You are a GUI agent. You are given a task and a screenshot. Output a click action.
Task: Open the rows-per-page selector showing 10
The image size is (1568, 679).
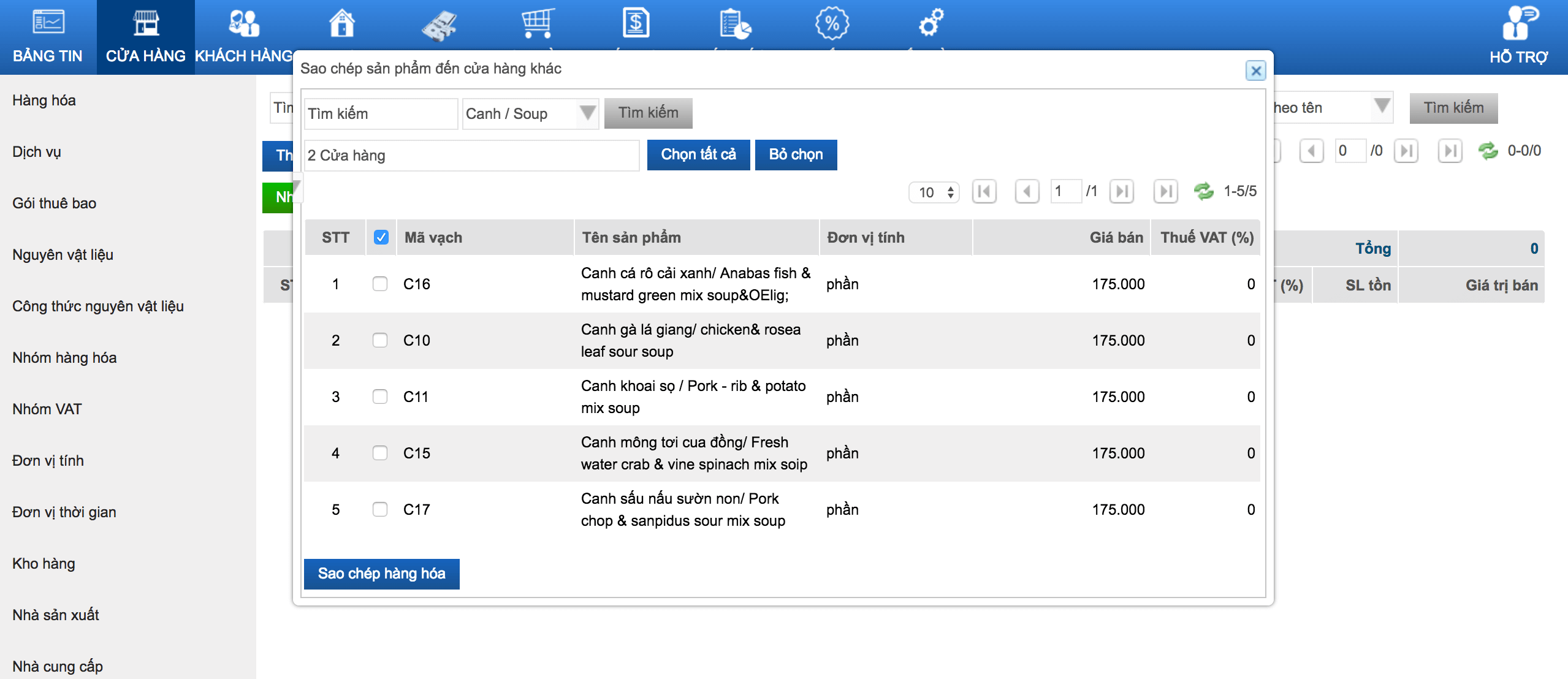coord(934,192)
